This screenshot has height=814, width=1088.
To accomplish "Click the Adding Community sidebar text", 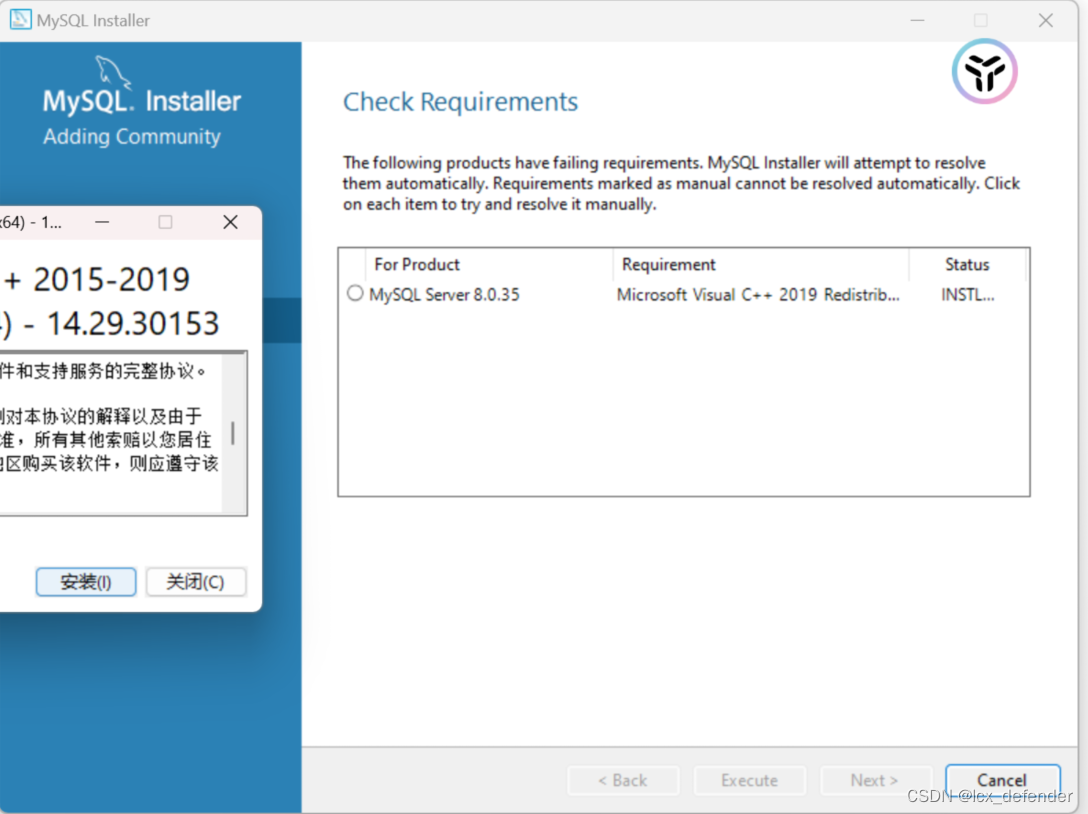I will [132, 137].
